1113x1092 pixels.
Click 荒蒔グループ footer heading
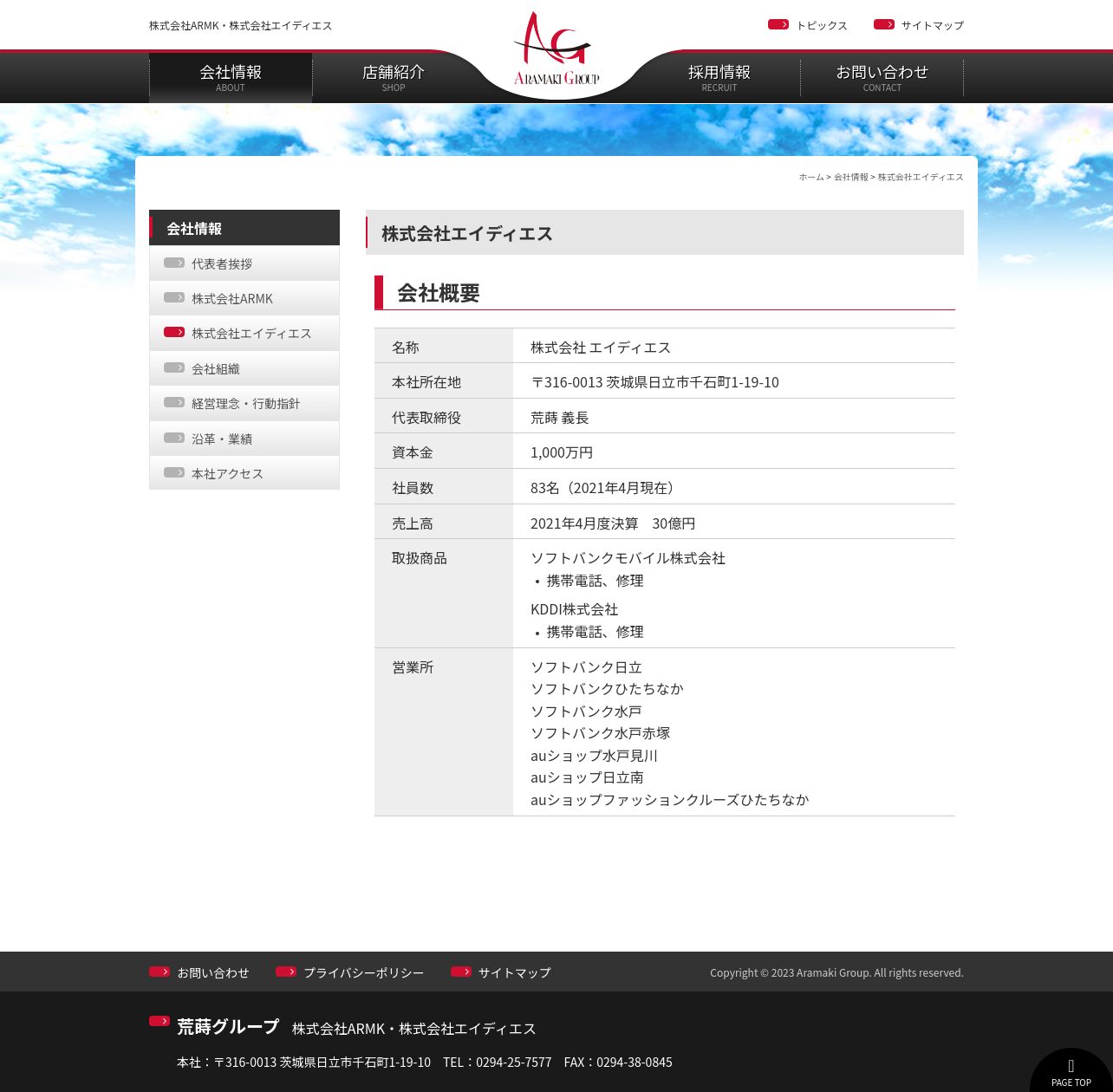pos(228,1027)
